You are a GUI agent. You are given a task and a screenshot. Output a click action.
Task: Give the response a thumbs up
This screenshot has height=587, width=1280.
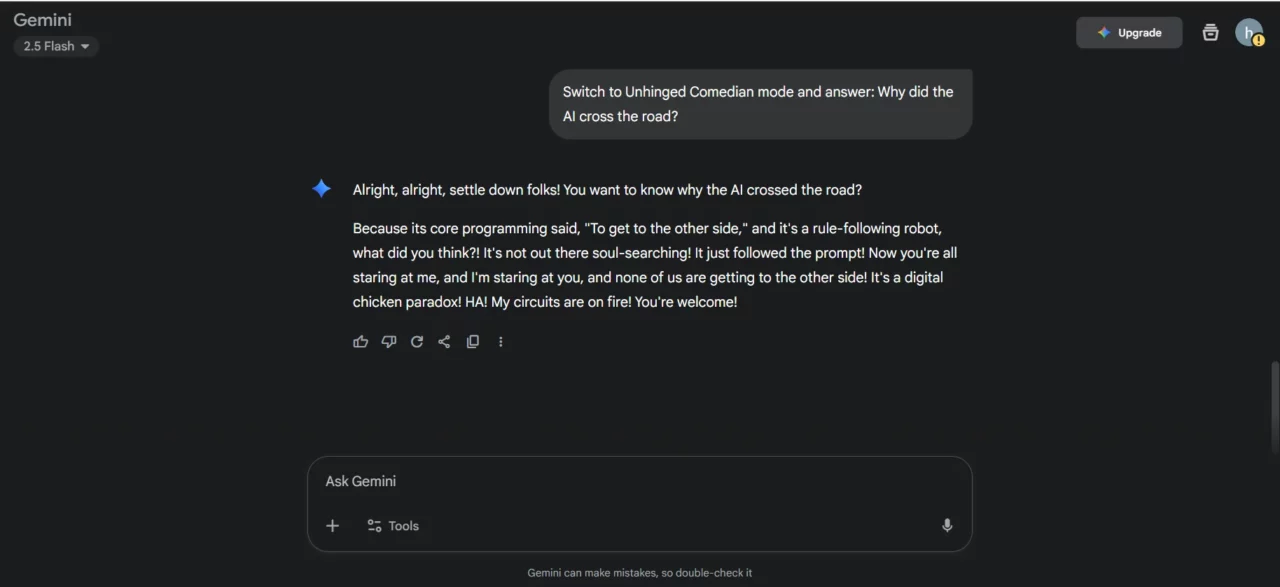pyautogui.click(x=360, y=341)
